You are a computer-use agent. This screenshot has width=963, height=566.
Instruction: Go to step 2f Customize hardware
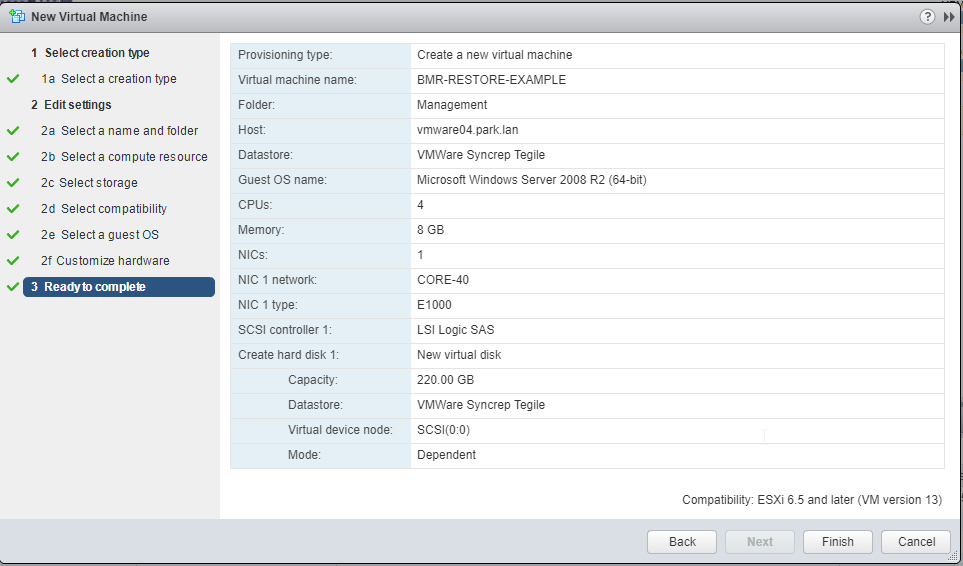click(x=105, y=261)
